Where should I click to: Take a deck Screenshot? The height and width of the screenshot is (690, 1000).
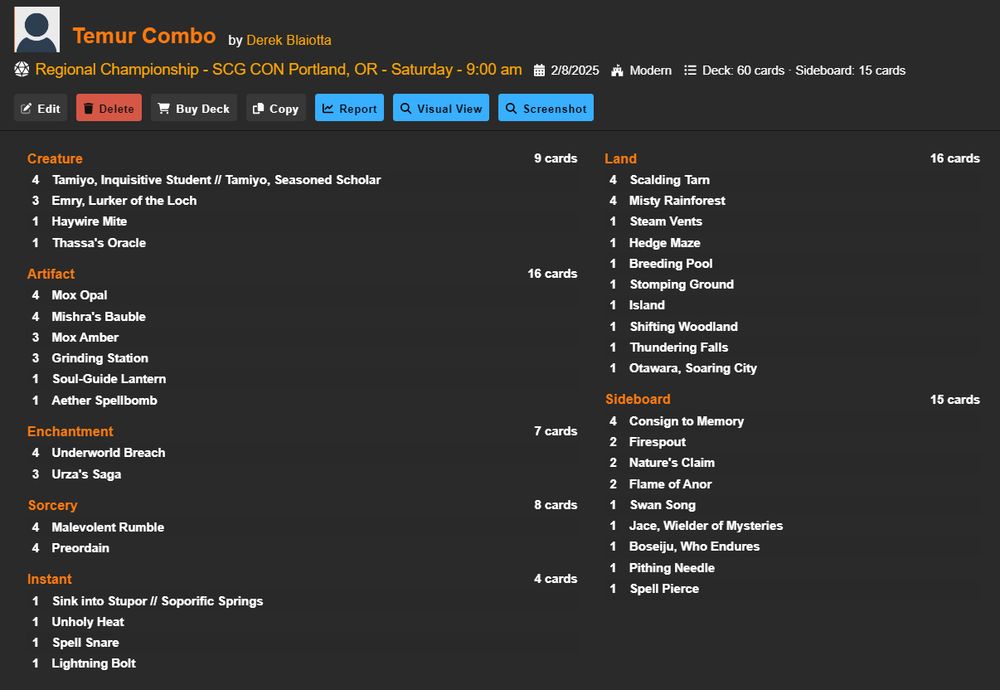click(546, 108)
